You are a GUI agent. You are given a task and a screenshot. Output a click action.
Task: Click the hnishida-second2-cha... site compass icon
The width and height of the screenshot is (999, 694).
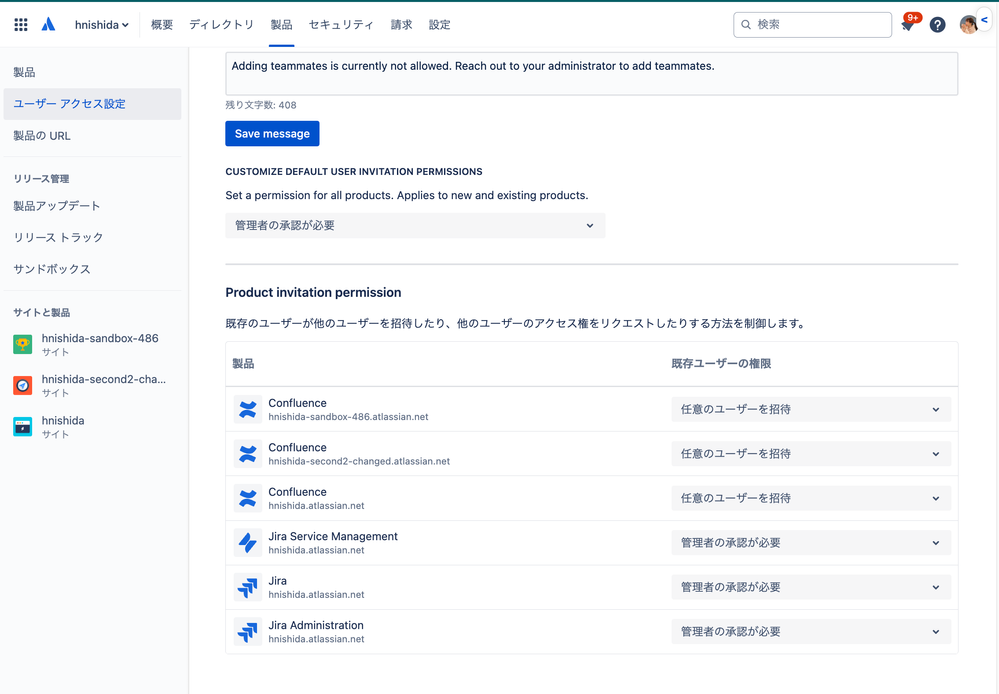point(23,386)
